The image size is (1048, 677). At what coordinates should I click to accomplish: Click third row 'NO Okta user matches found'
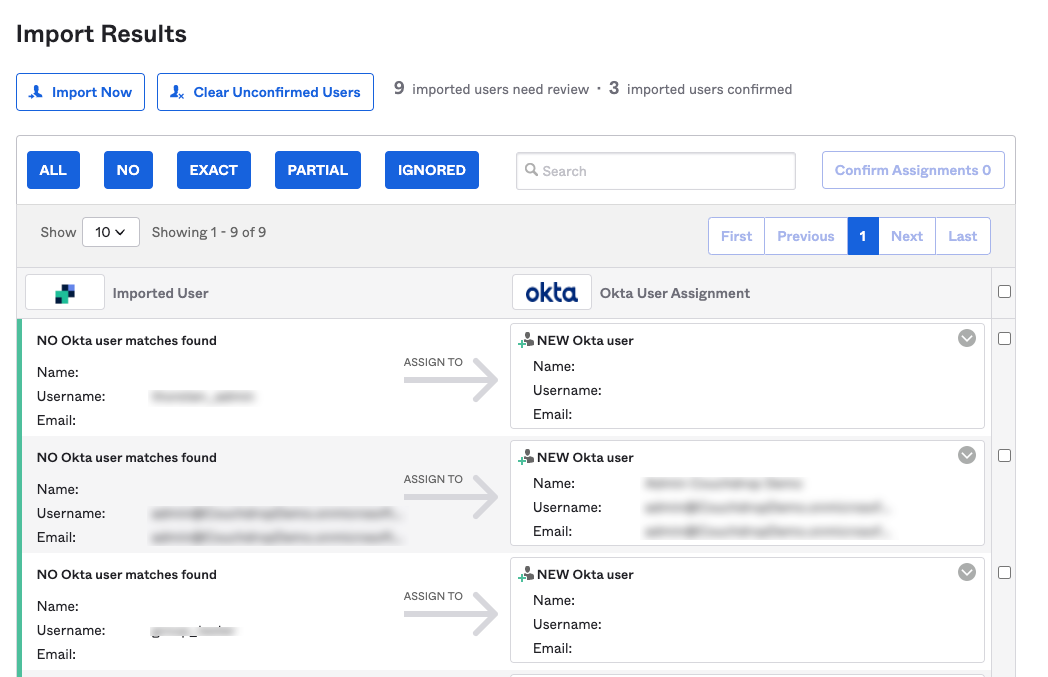[x=127, y=575]
